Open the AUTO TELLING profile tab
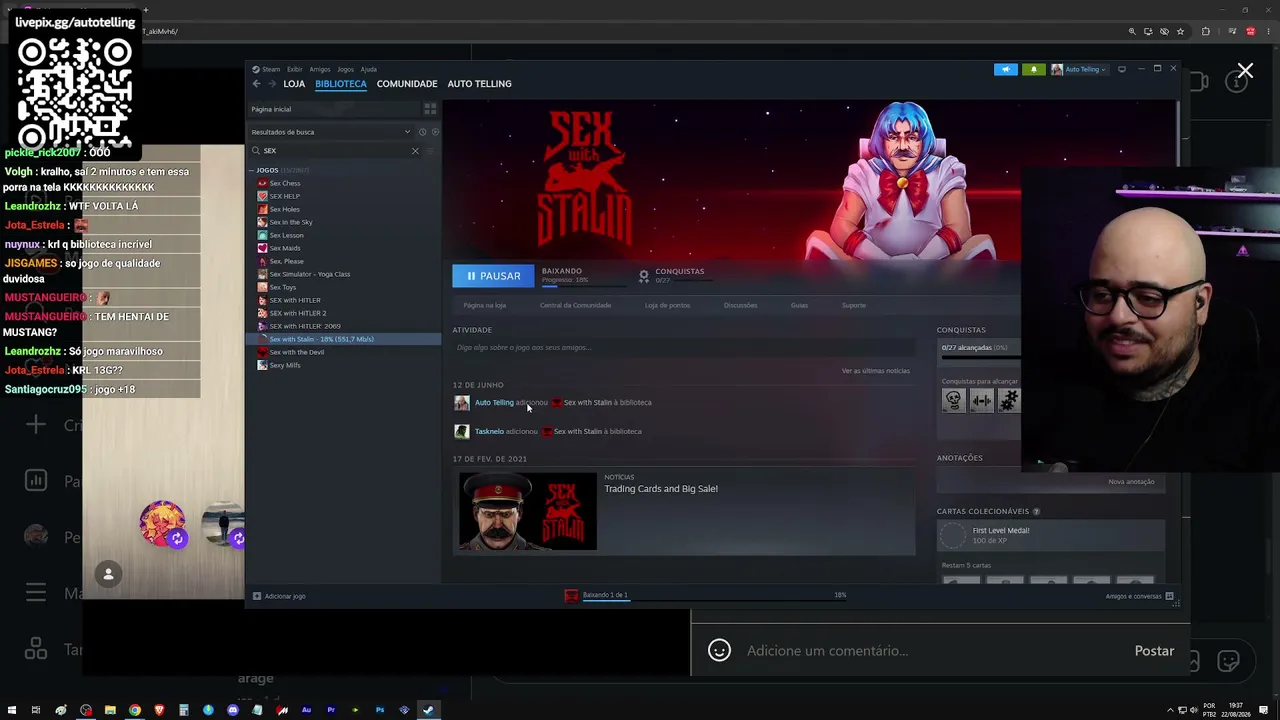 point(480,84)
